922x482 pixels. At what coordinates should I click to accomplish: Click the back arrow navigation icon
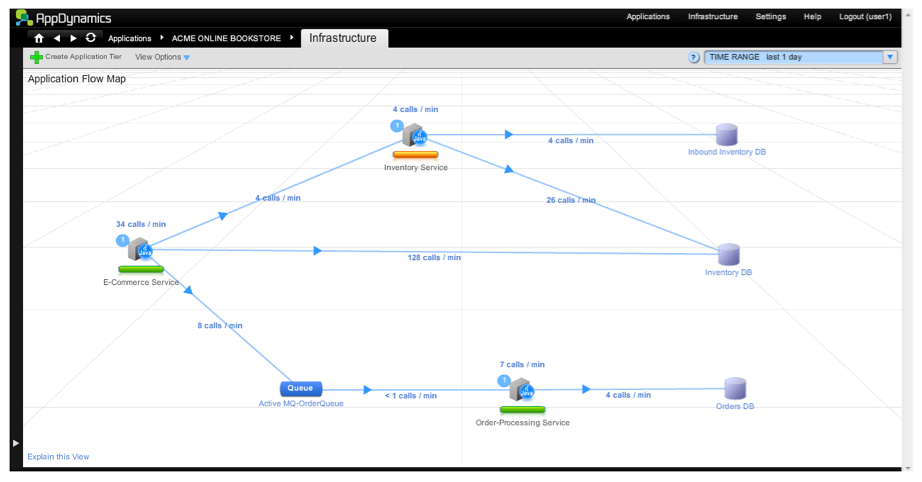point(57,38)
